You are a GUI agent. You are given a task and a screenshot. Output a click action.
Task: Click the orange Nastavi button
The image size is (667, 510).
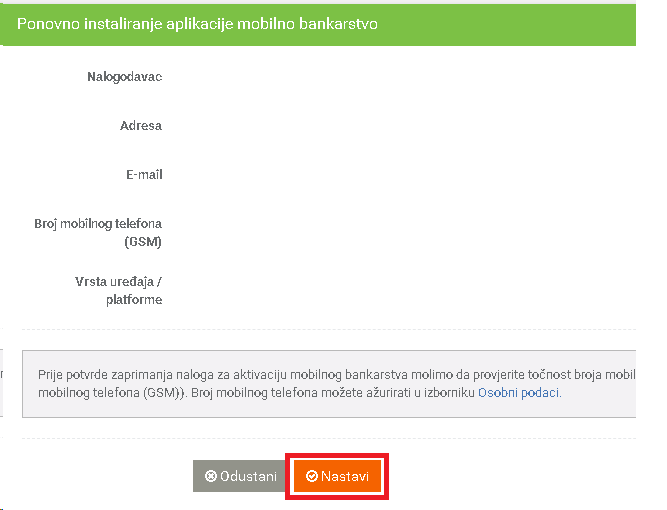pyautogui.click(x=337, y=476)
